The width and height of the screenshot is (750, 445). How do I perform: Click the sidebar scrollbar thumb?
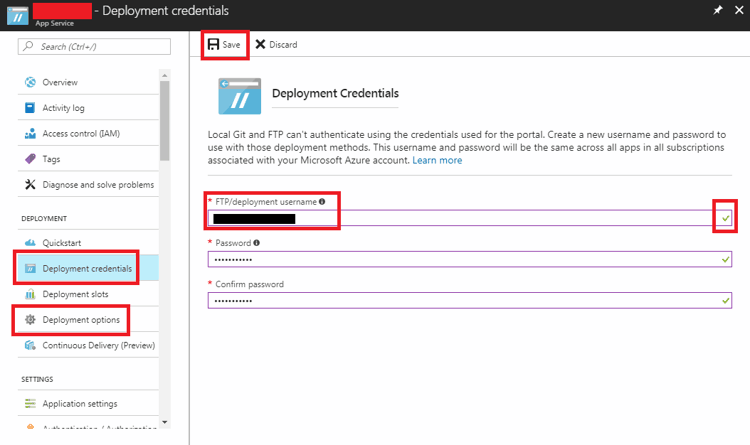click(165, 121)
